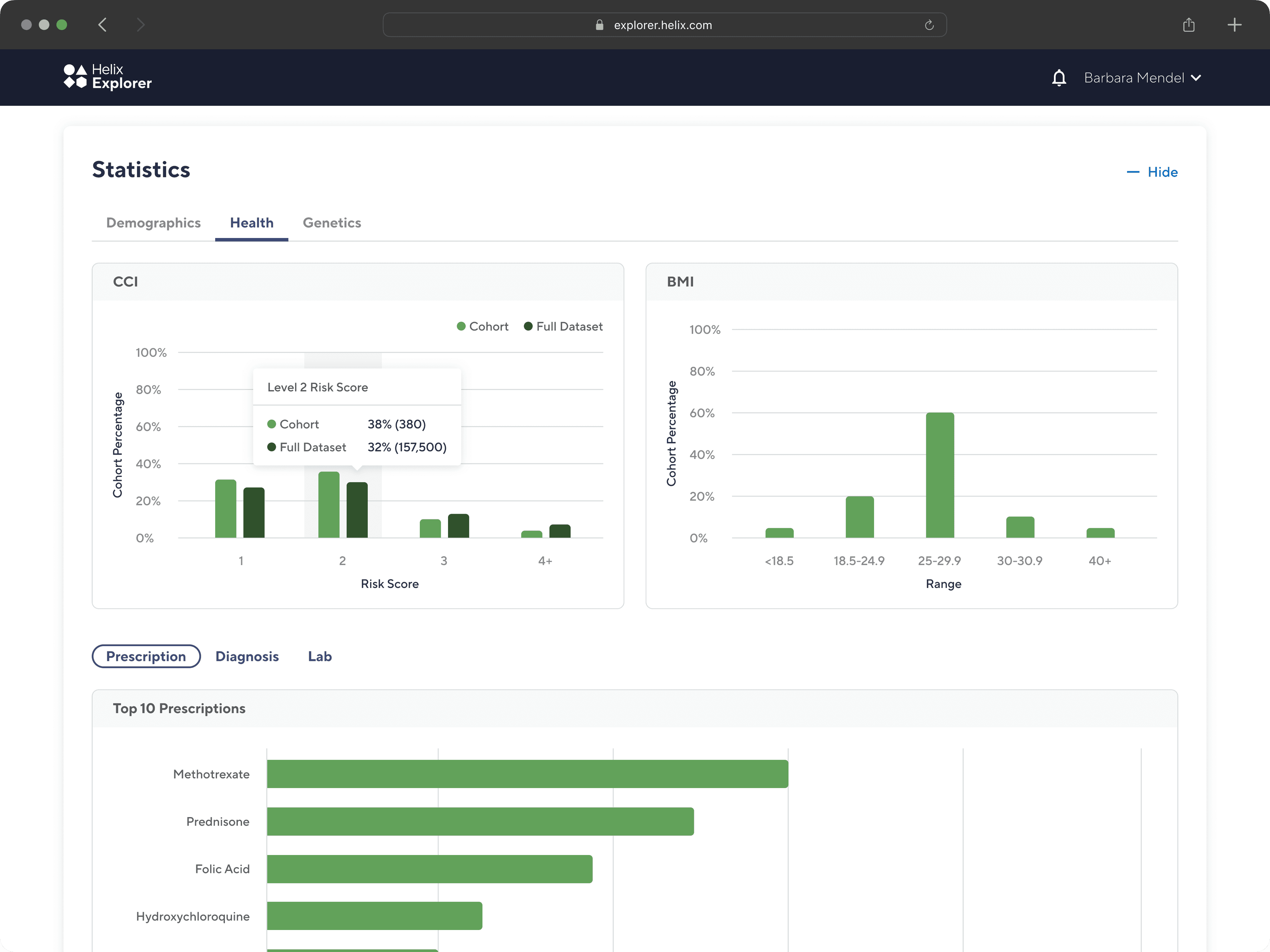Screen dimensions: 1270x952
Task: Go back with the browser back arrow
Action: point(103,25)
